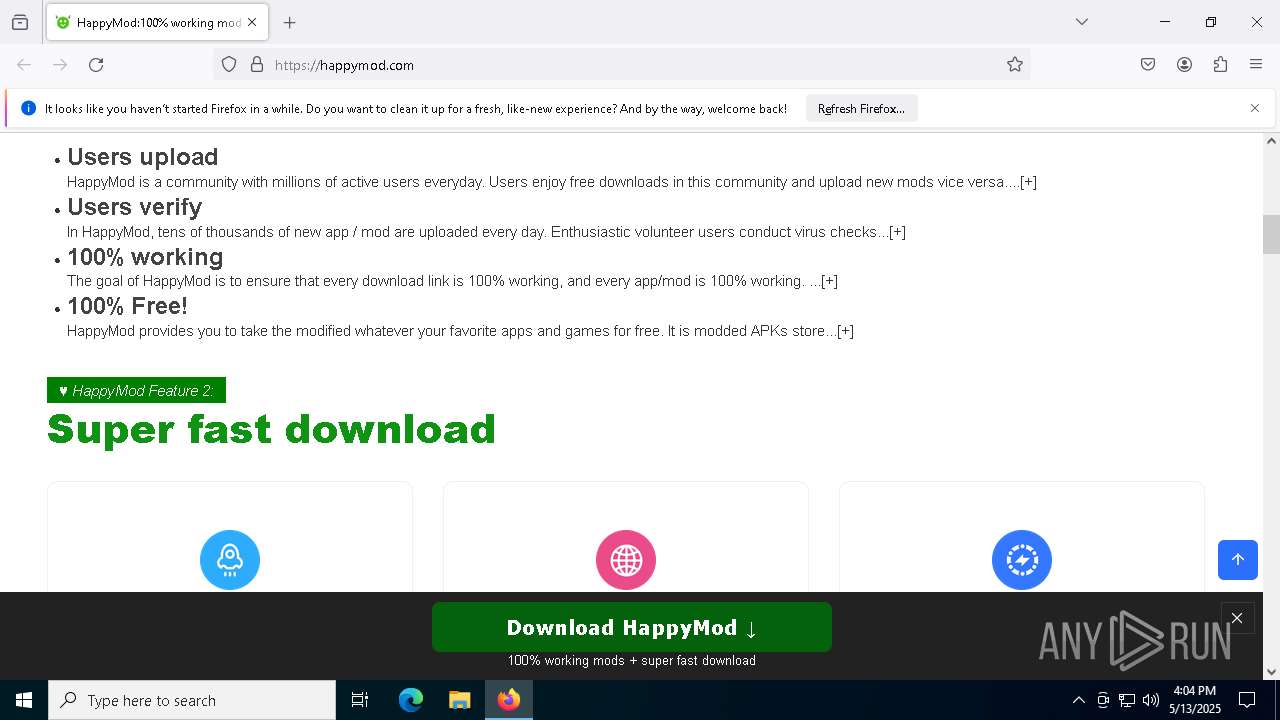Click HappyMod Feature 2 green label
The height and width of the screenshot is (720, 1280).
click(136, 390)
